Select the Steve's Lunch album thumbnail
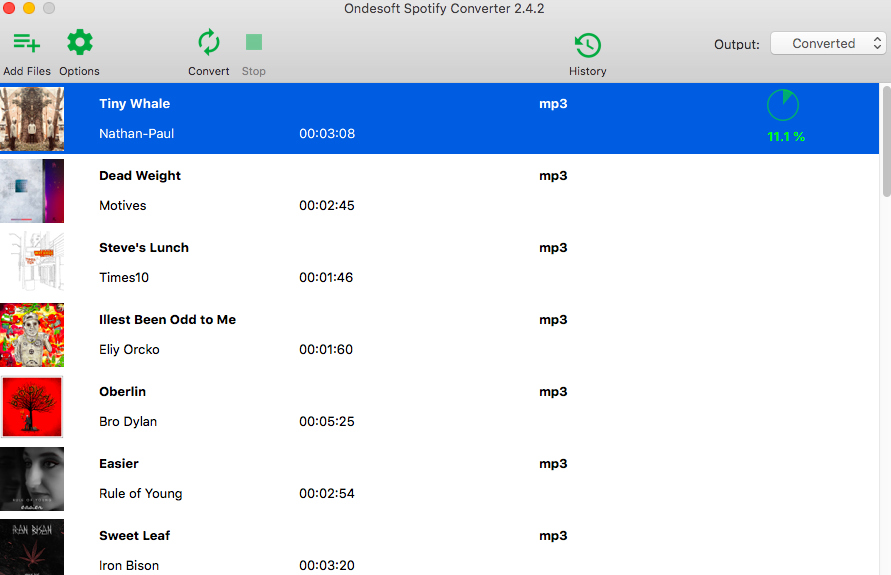 [x=32, y=262]
